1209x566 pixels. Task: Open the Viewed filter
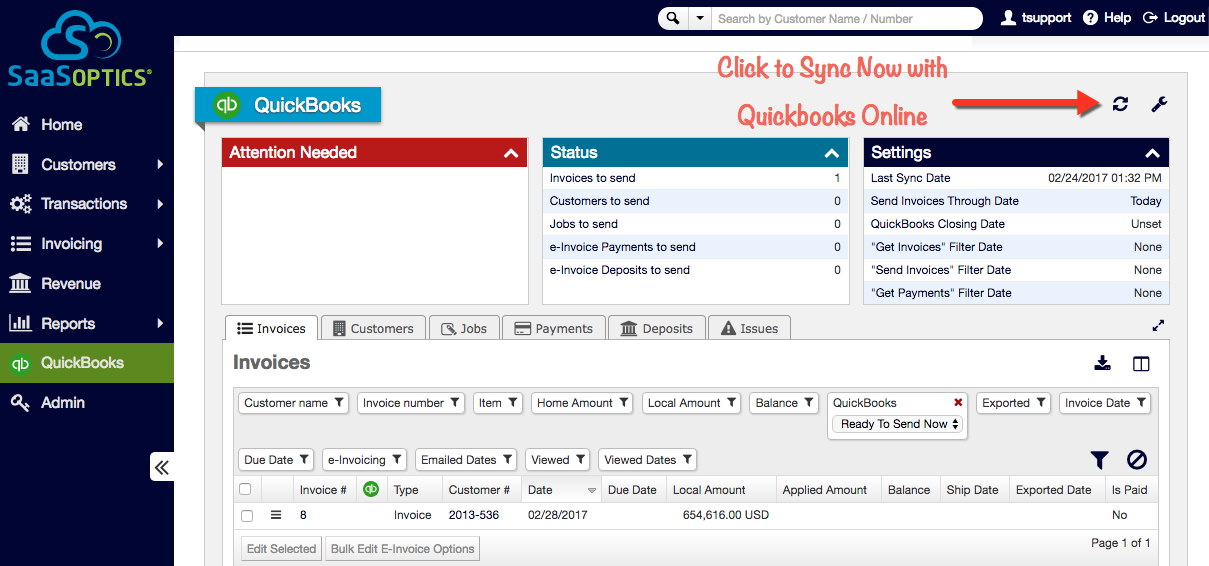(x=558, y=460)
